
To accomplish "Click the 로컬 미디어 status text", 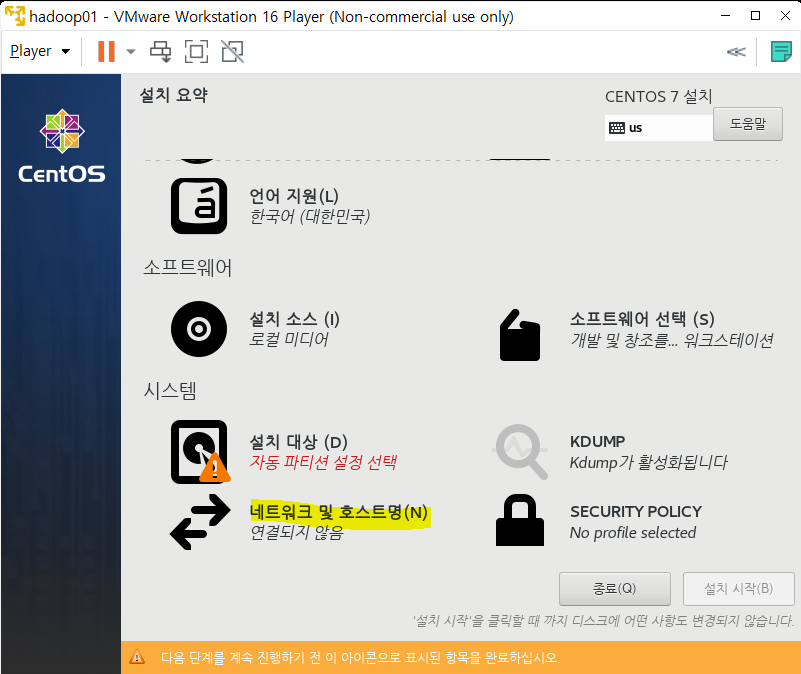I will pos(289,339).
